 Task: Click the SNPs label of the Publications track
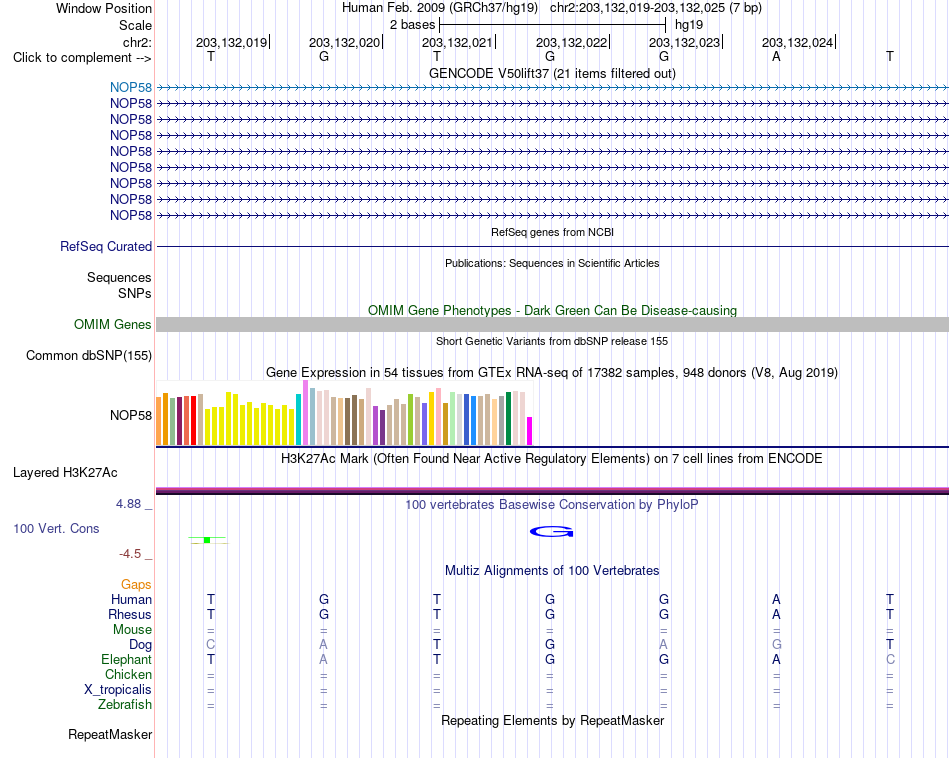(x=135, y=293)
